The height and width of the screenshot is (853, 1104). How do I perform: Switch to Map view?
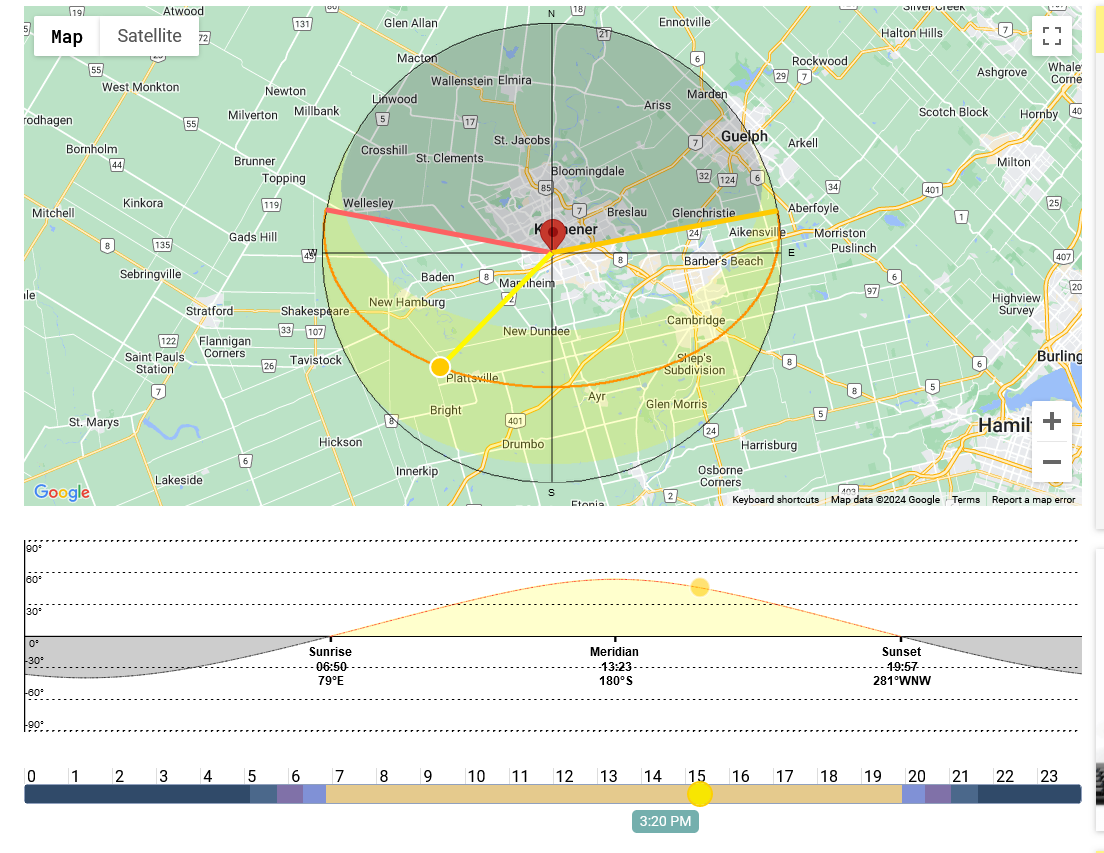pos(66,35)
